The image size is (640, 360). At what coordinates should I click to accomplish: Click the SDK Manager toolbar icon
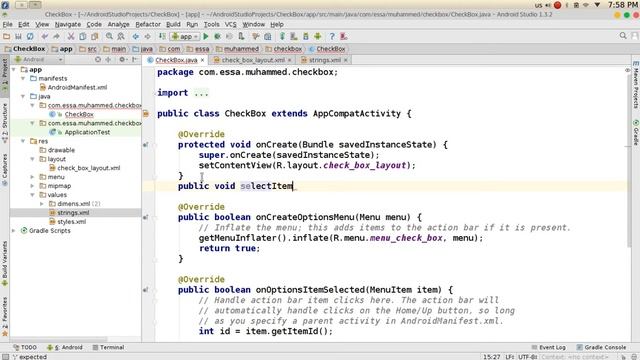[306, 36]
